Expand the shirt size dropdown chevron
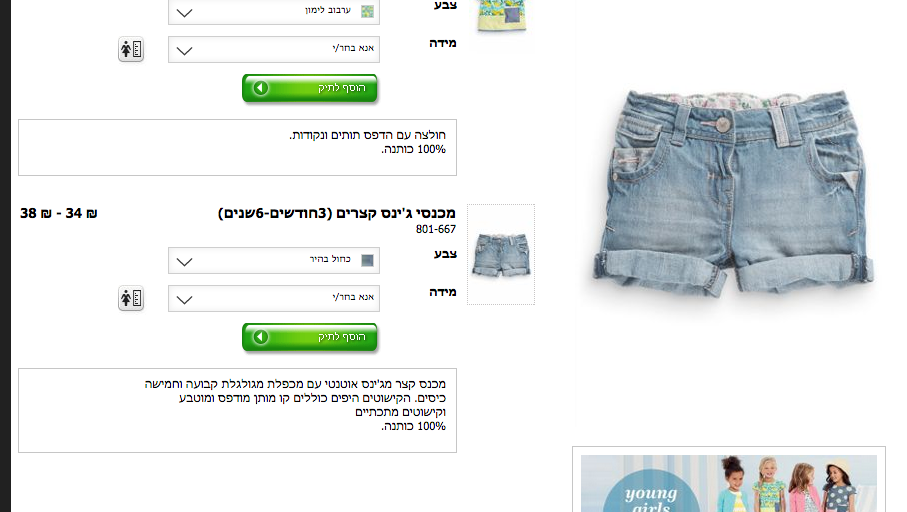Viewport: 907px width, 512px height. pyautogui.click(x=185, y=51)
